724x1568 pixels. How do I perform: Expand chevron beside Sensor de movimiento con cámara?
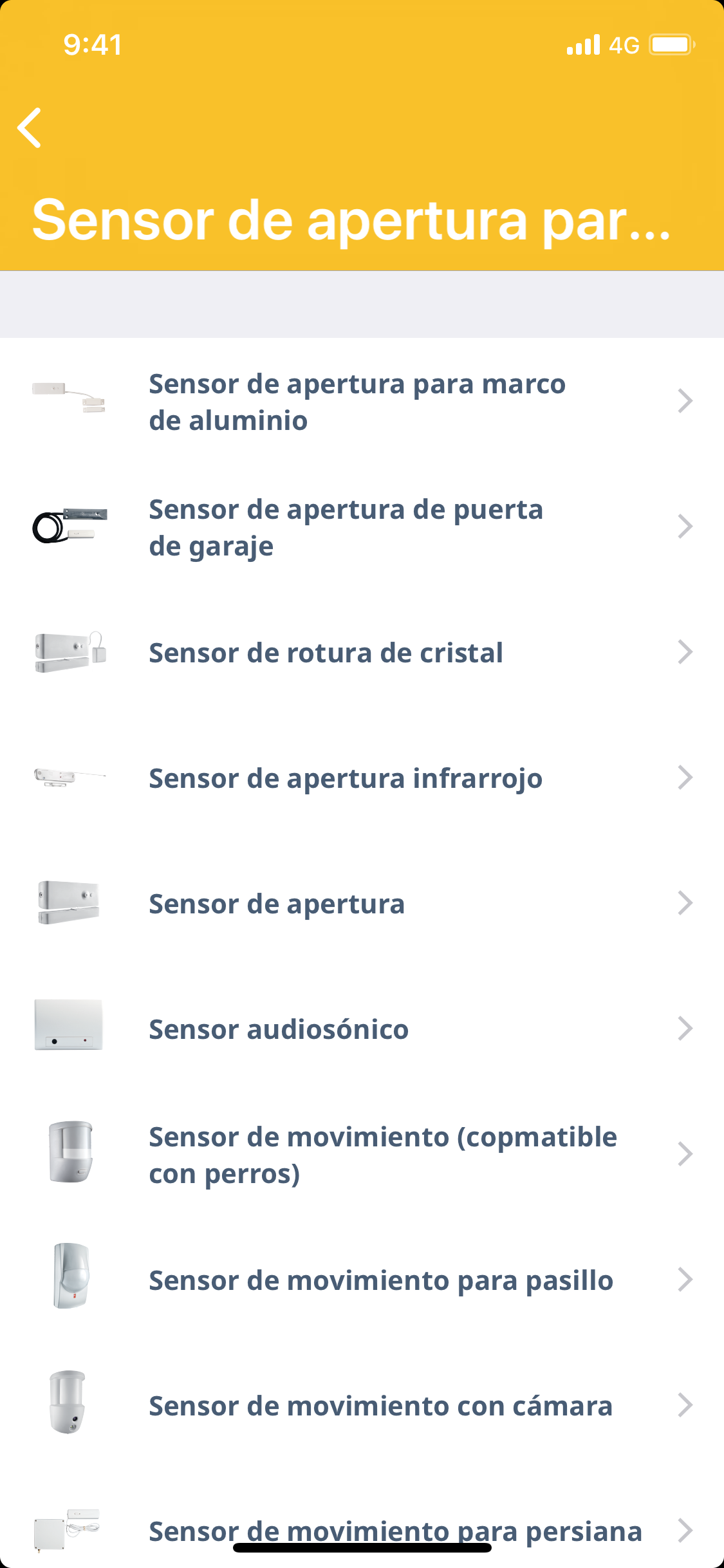coord(685,1405)
